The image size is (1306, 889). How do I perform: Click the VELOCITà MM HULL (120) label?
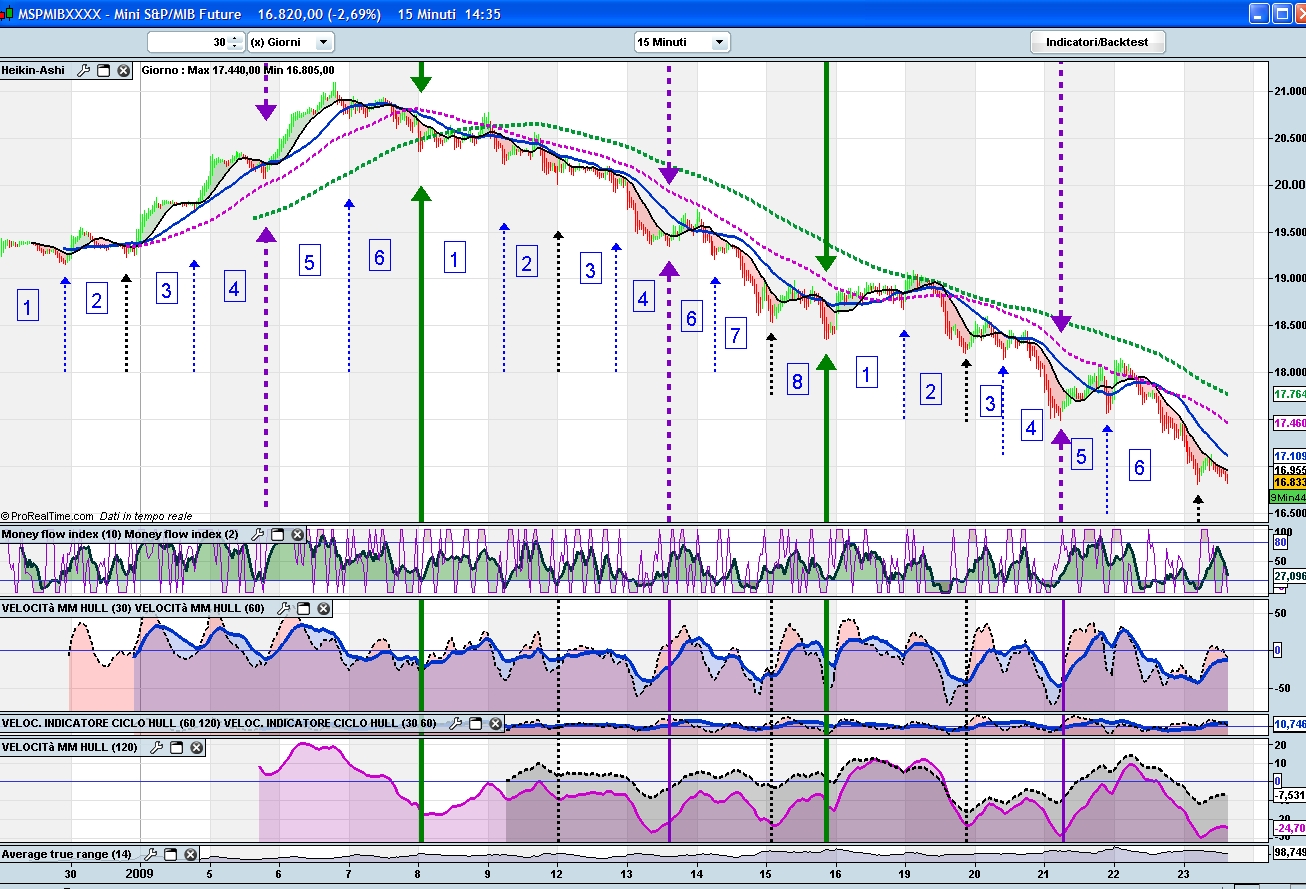70,747
